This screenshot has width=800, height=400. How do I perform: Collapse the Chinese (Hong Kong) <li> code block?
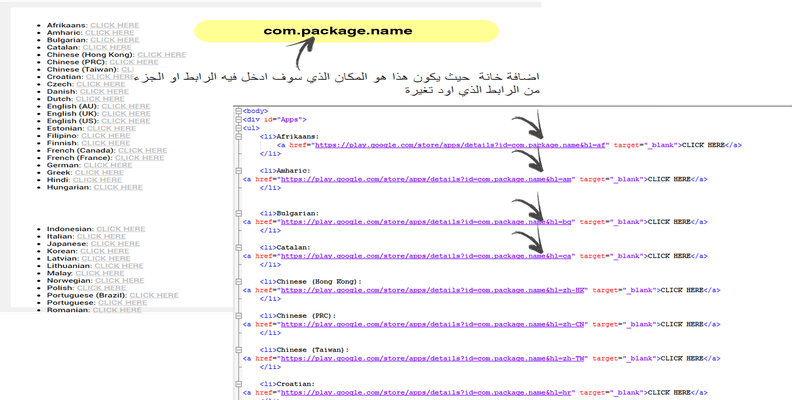coord(238,282)
